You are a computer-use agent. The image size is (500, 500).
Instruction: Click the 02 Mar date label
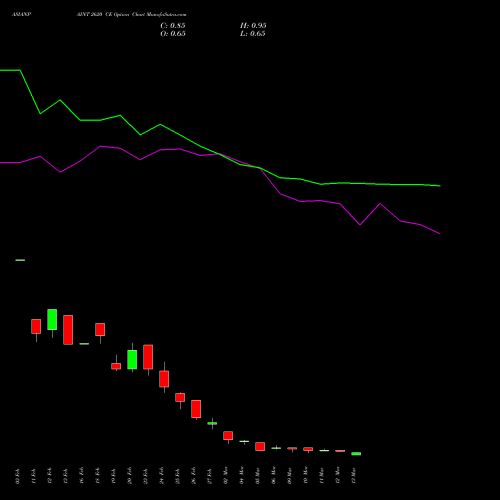[225, 476]
